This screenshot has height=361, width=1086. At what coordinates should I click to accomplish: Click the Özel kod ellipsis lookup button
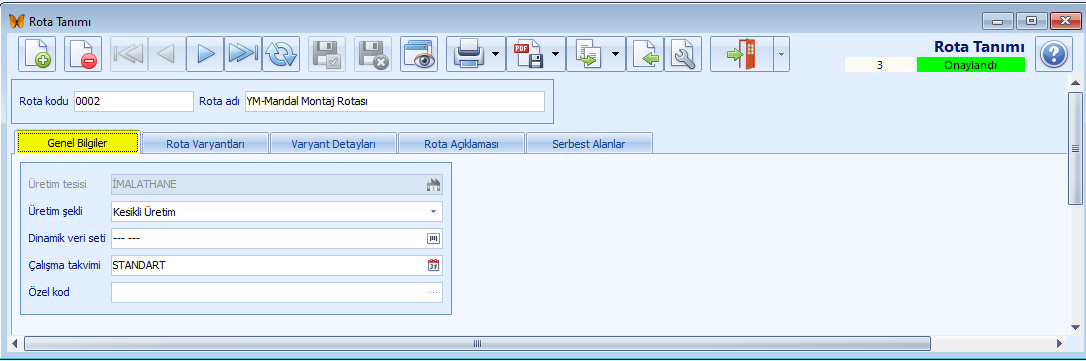[434, 292]
